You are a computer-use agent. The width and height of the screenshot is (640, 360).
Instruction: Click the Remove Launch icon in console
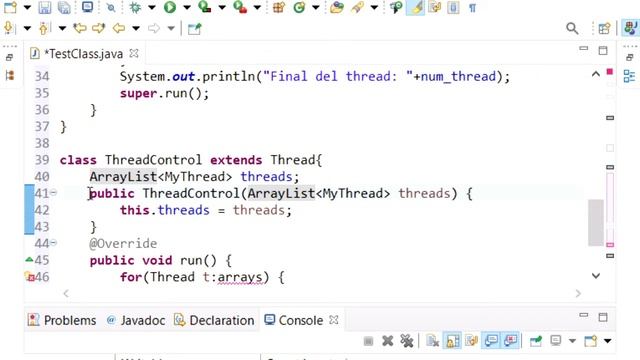tap(387, 341)
